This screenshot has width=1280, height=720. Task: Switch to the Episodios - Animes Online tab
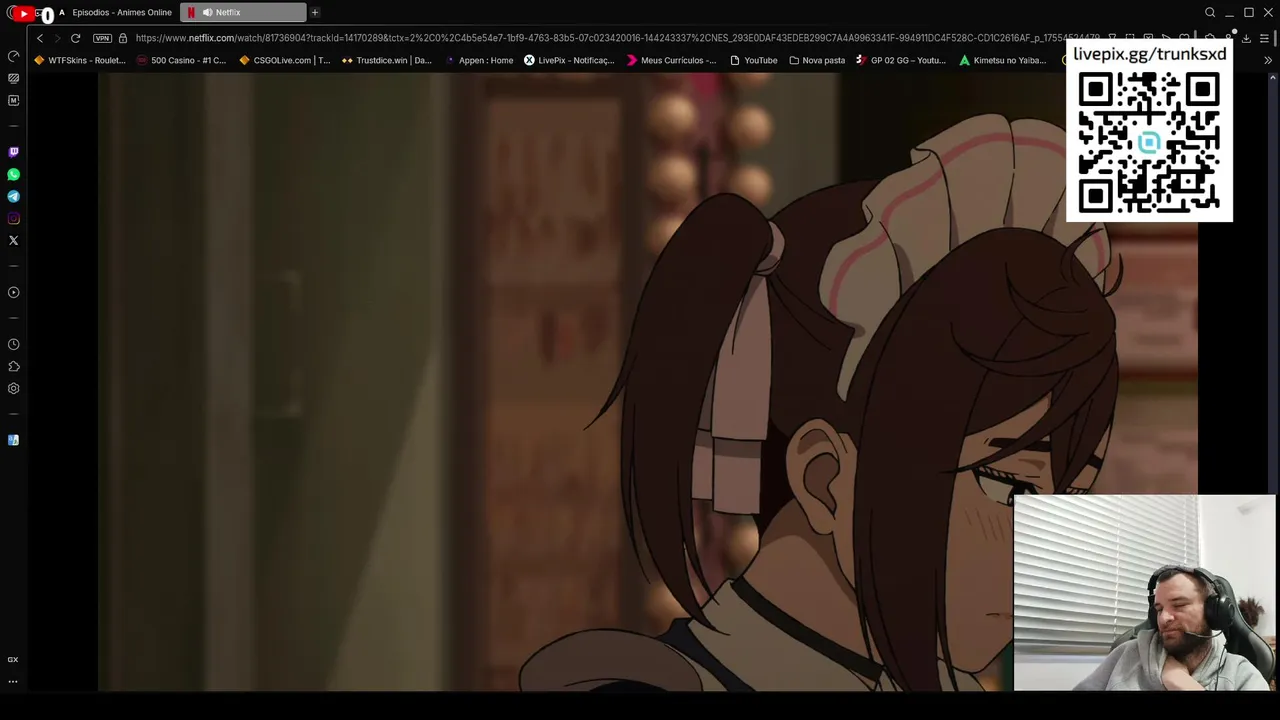click(114, 12)
